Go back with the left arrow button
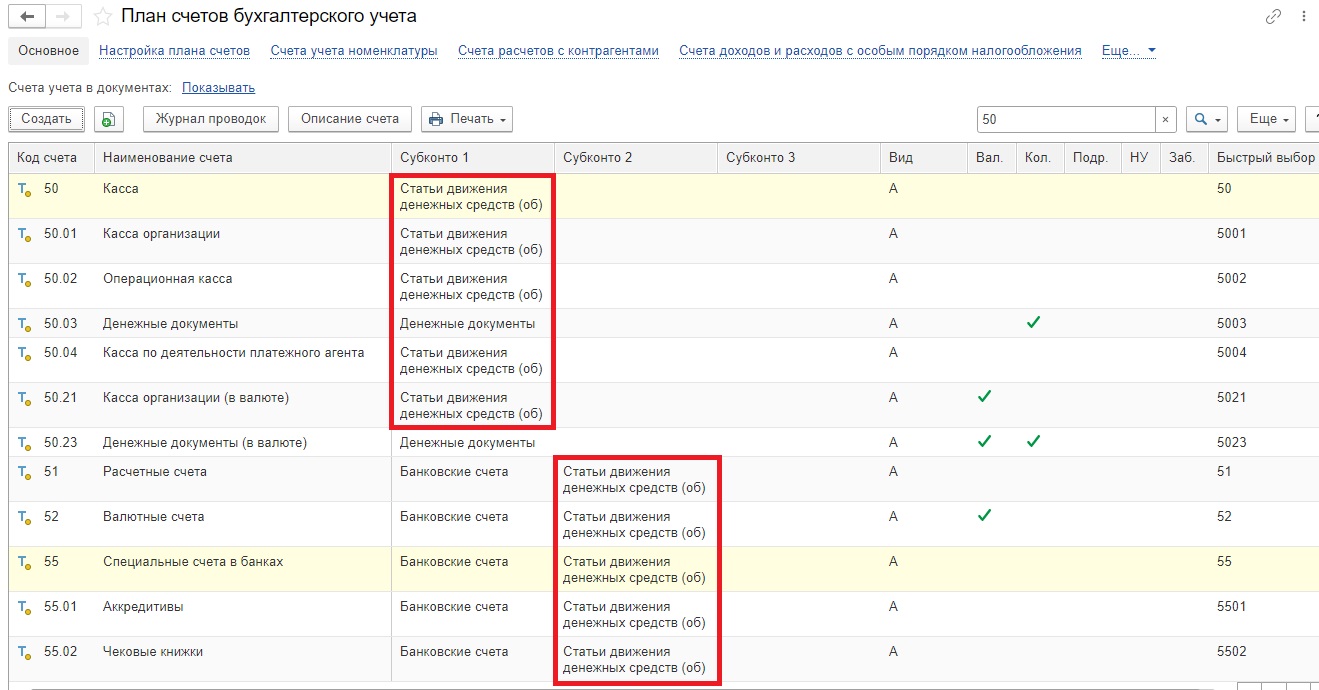The image size is (1319, 690). (x=27, y=17)
